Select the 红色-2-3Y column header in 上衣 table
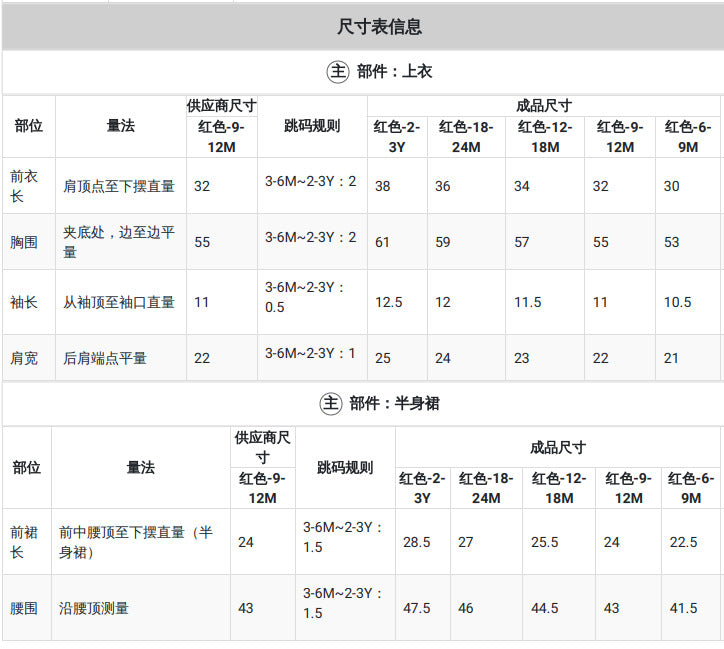This screenshot has width=724, height=649. [x=397, y=137]
